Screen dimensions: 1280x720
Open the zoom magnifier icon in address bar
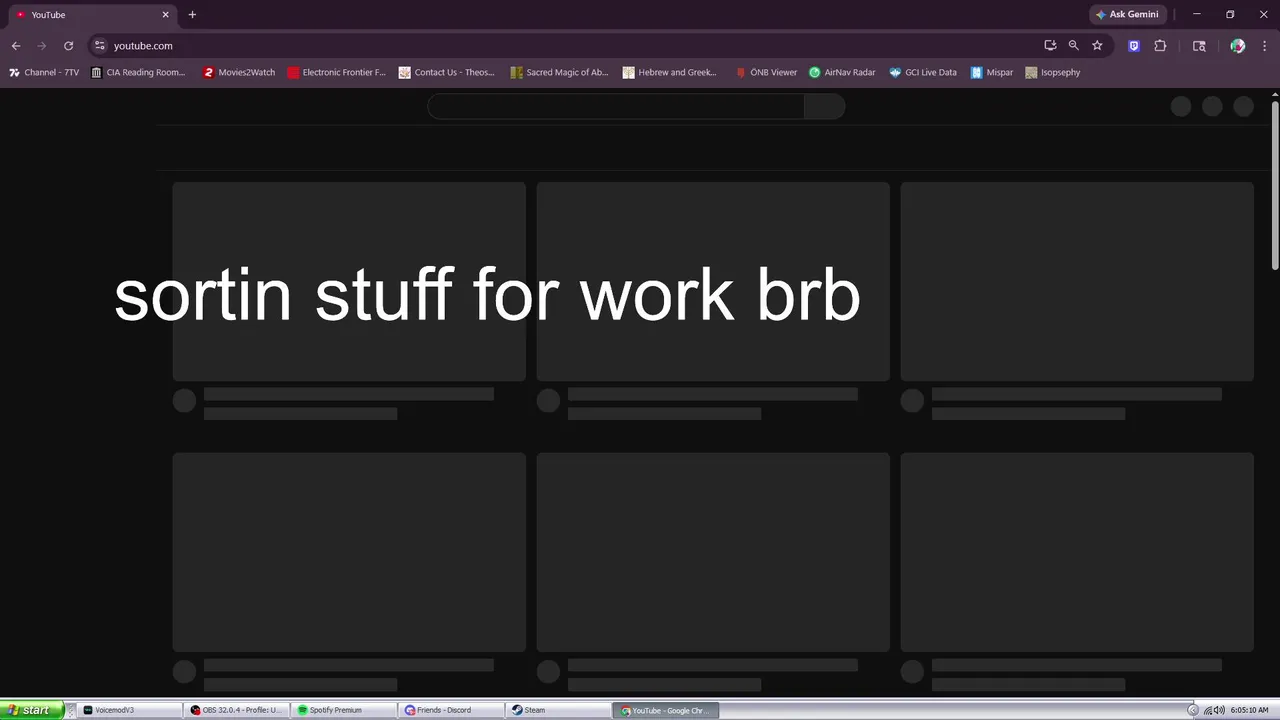(1074, 46)
